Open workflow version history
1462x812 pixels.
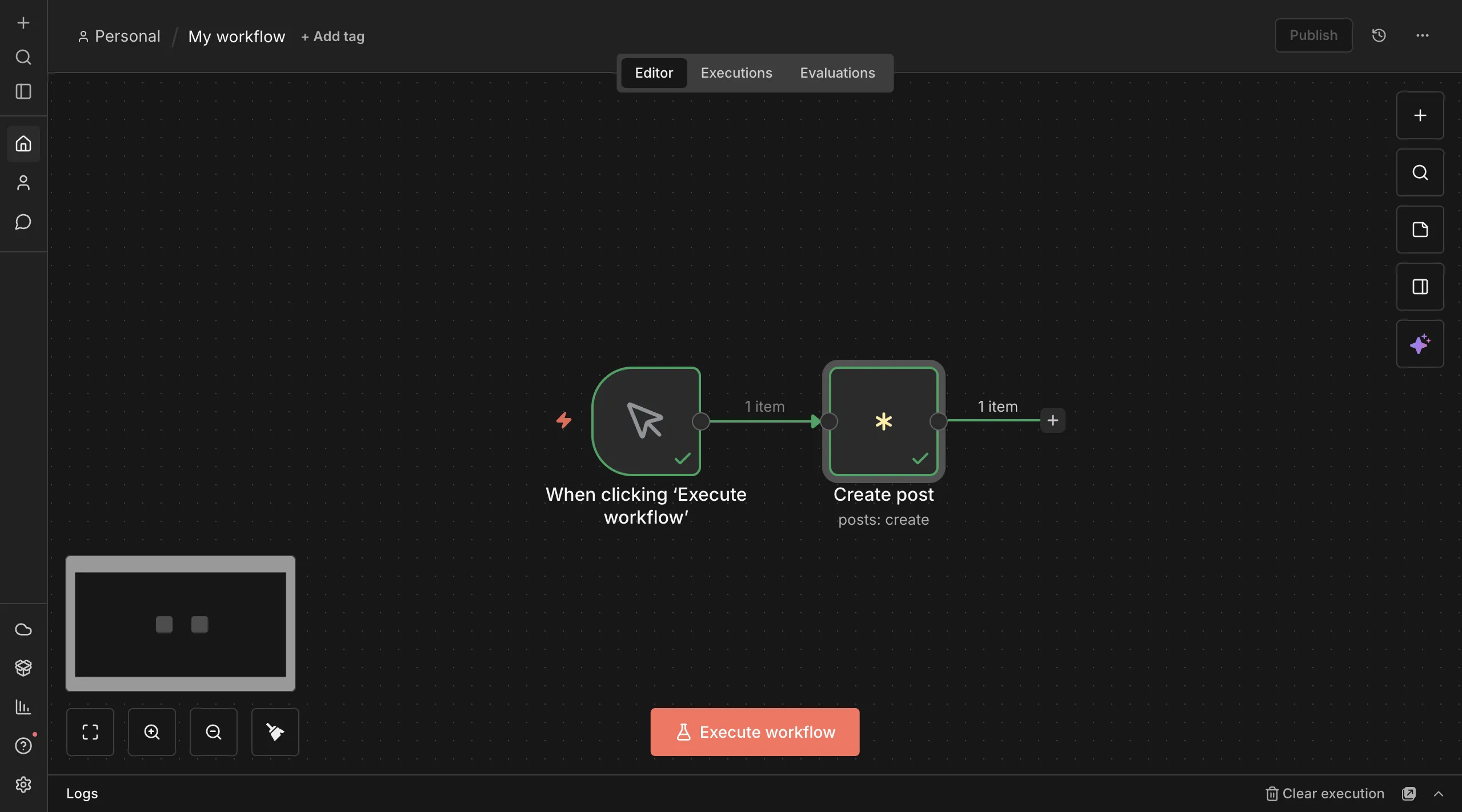point(1378,35)
